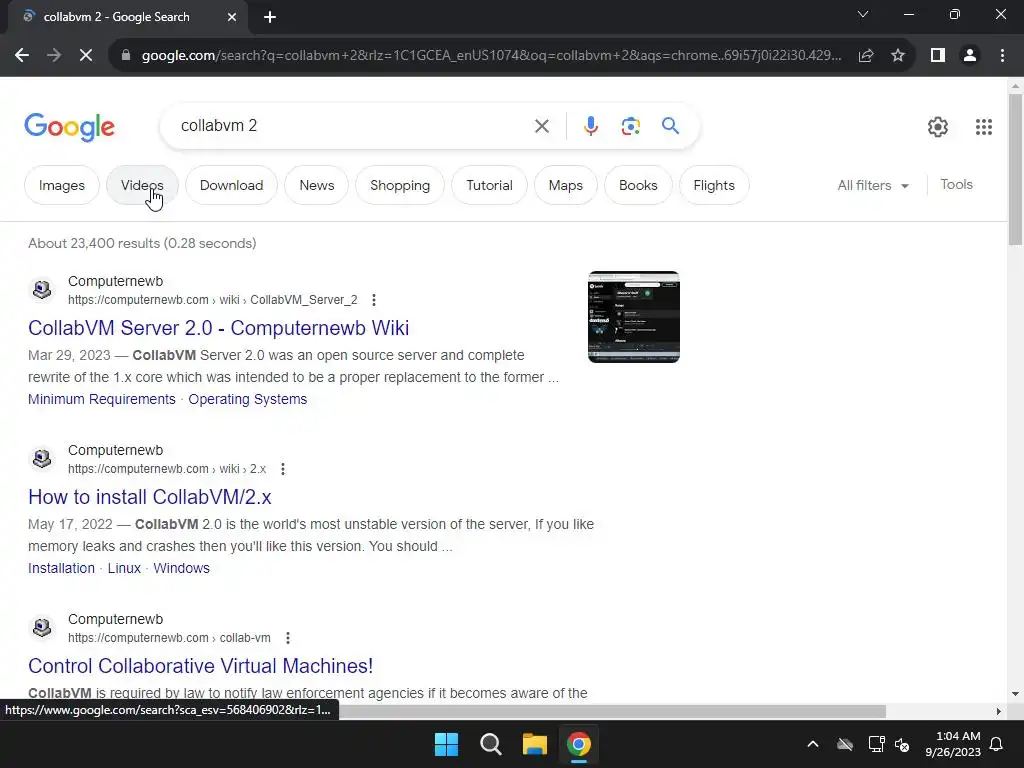The height and width of the screenshot is (768, 1024).
Task: Open the Windows Start menu
Action: tap(447, 744)
